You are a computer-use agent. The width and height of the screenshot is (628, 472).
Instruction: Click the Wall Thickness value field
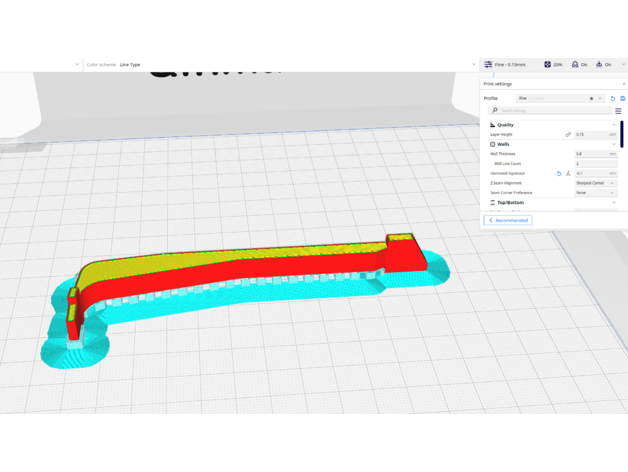coord(595,154)
